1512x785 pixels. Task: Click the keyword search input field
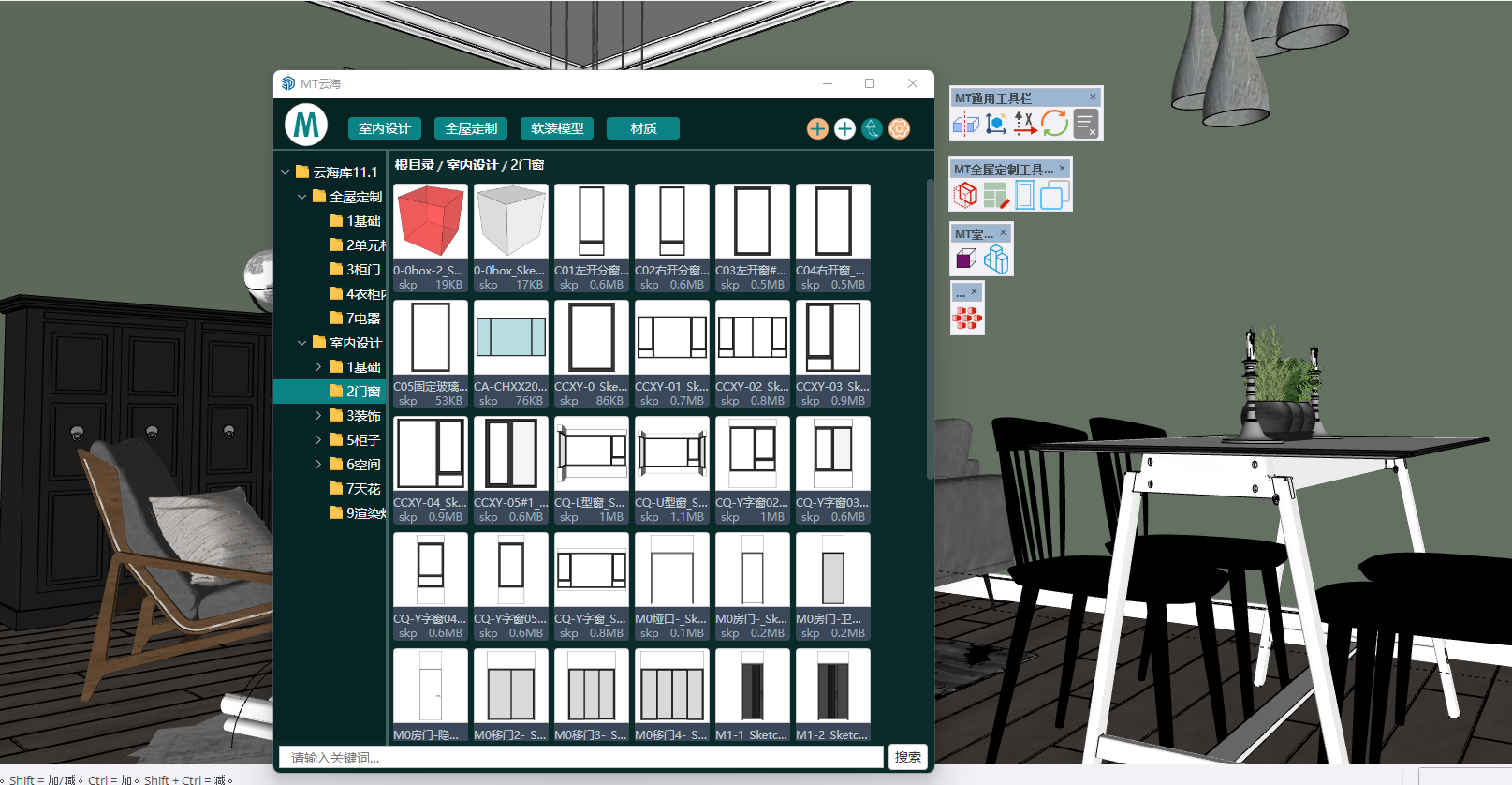pyautogui.click(x=580, y=757)
